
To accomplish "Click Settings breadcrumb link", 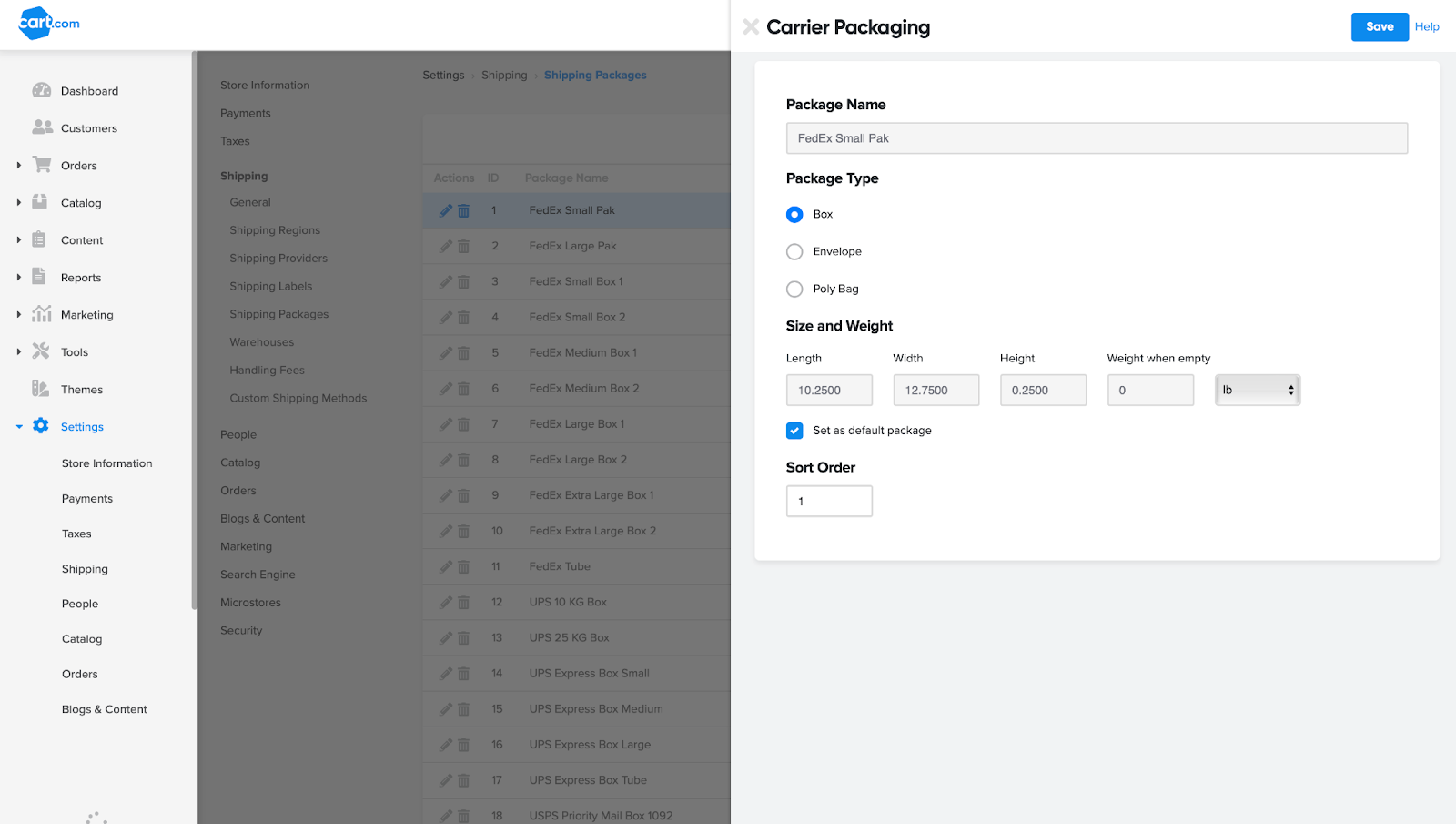I will tap(443, 75).
